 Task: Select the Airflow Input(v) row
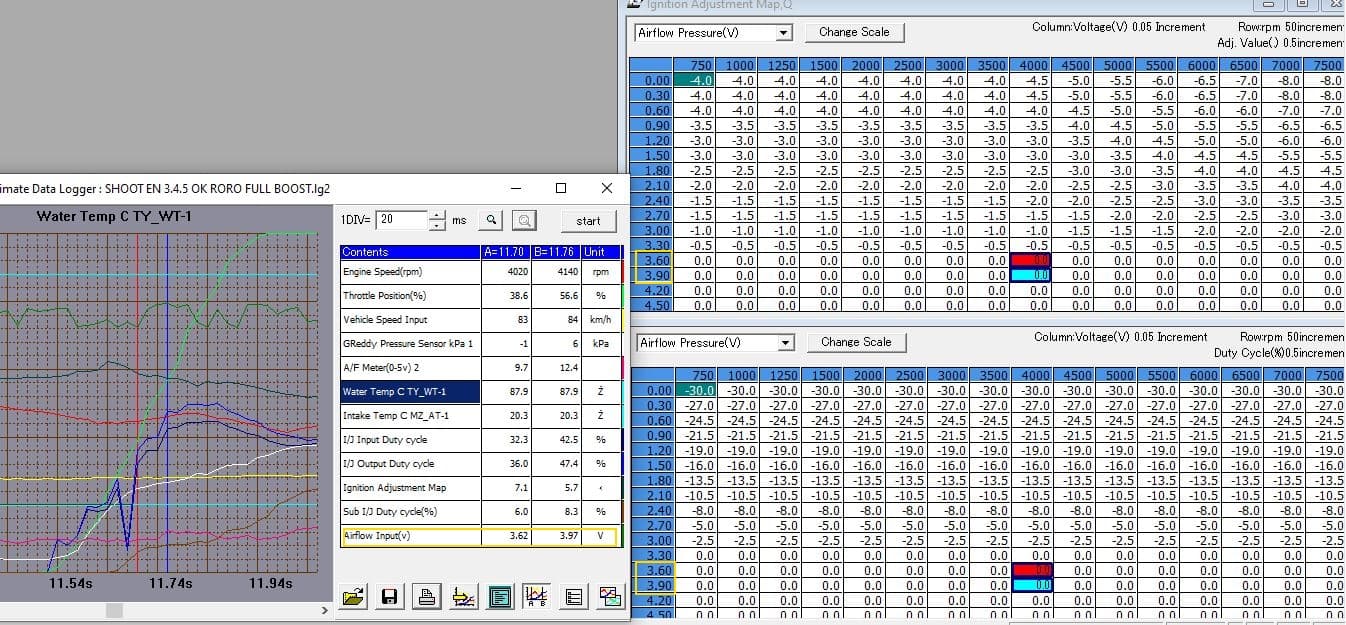point(480,536)
